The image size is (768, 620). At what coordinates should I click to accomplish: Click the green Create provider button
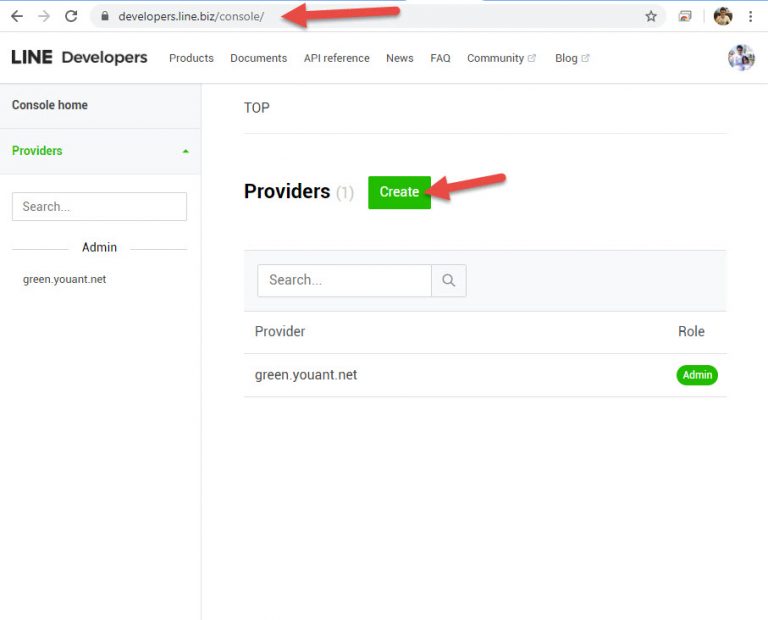[x=399, y=192]
